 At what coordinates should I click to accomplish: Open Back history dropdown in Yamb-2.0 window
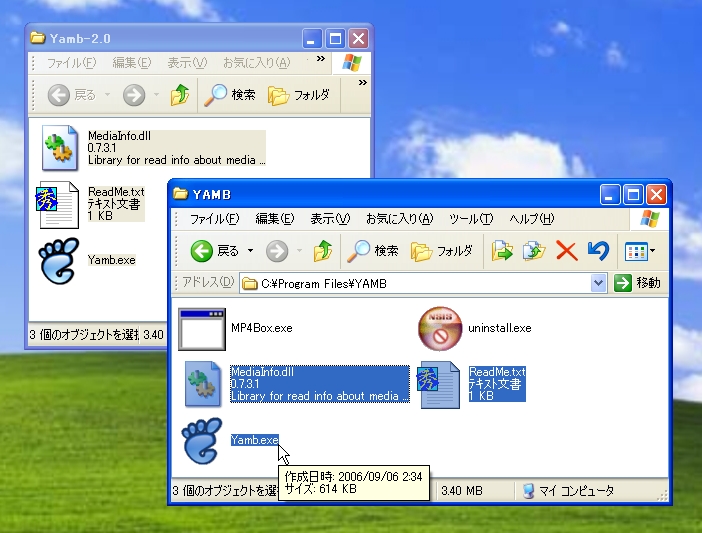click(107, 94)
